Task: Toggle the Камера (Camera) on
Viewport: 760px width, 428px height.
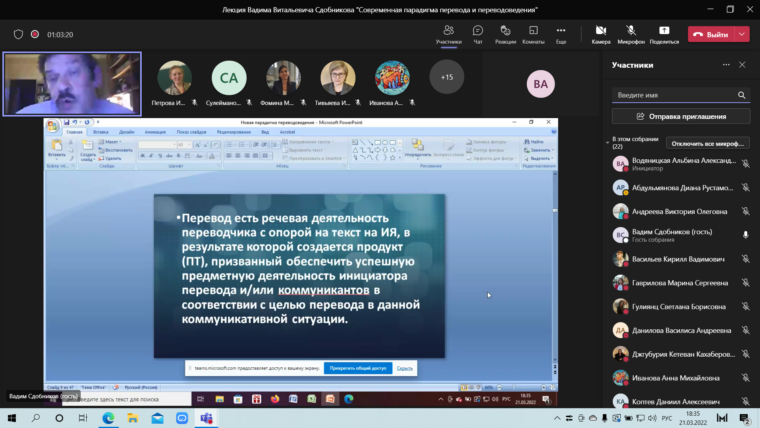Action: pos(600,30)
